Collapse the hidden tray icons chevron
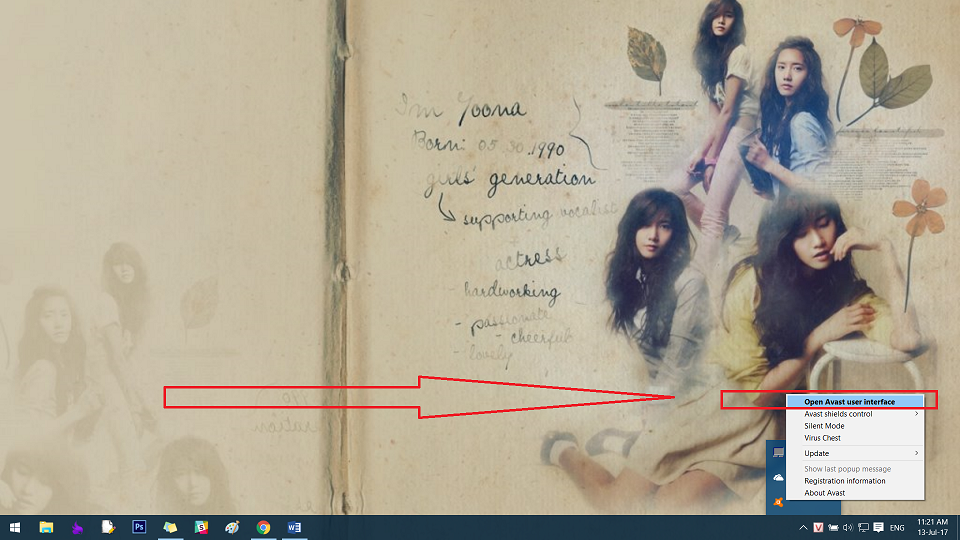Image resolution: width=960 pixels, height=540 pixels. coord(802,527)
